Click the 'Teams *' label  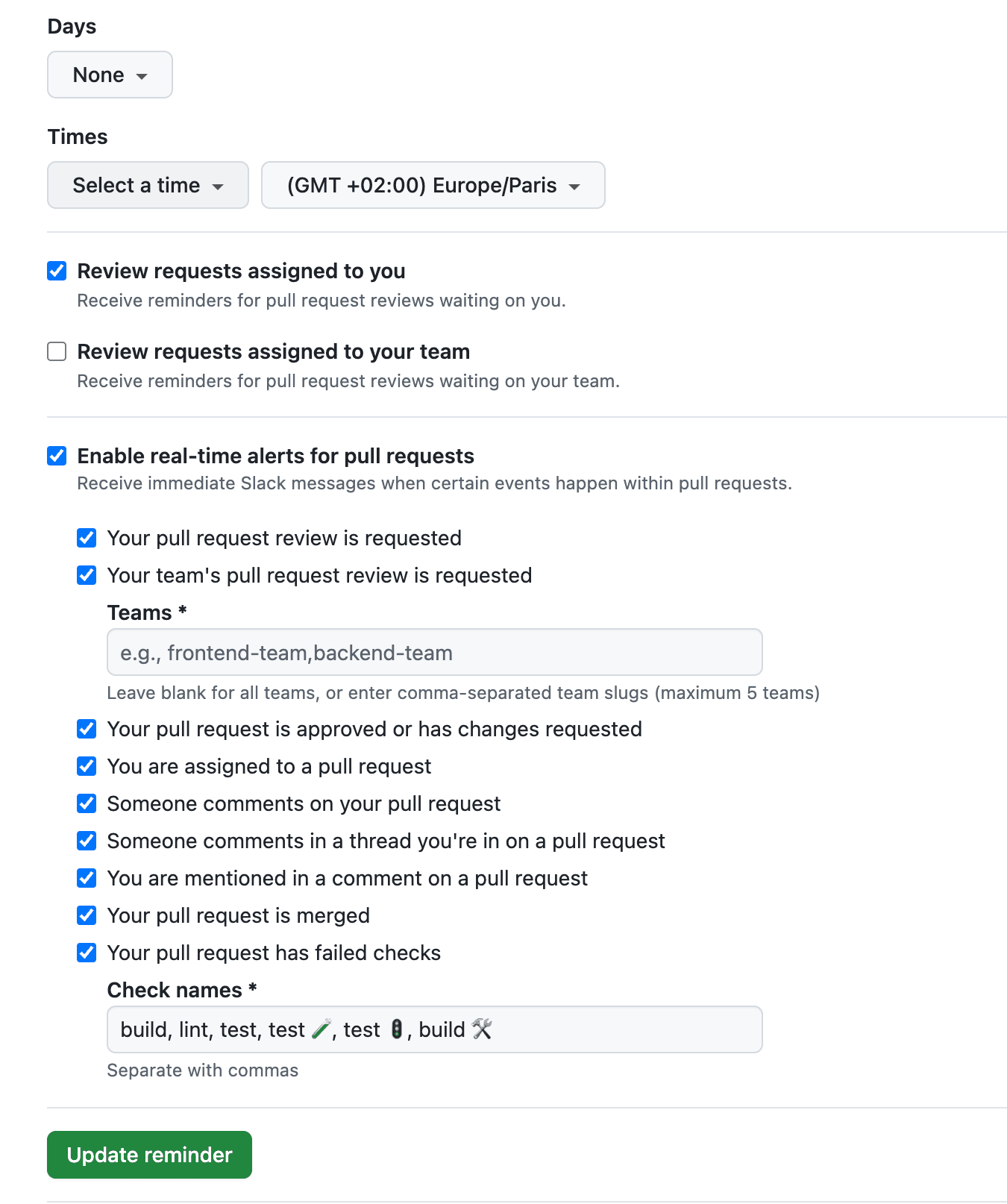pos(147,612)
